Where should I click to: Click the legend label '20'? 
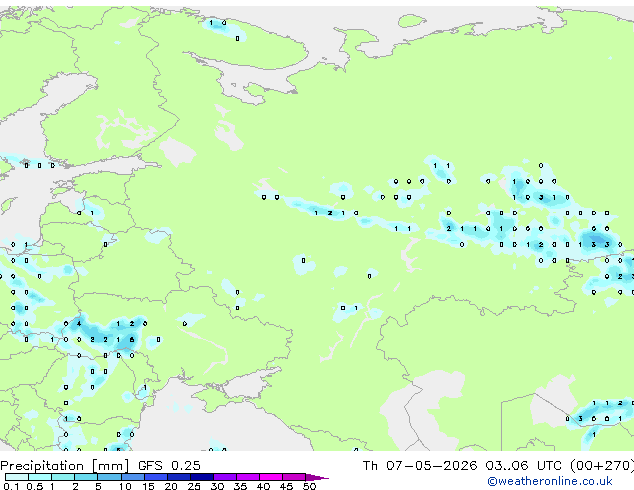[x=171, y=486]
